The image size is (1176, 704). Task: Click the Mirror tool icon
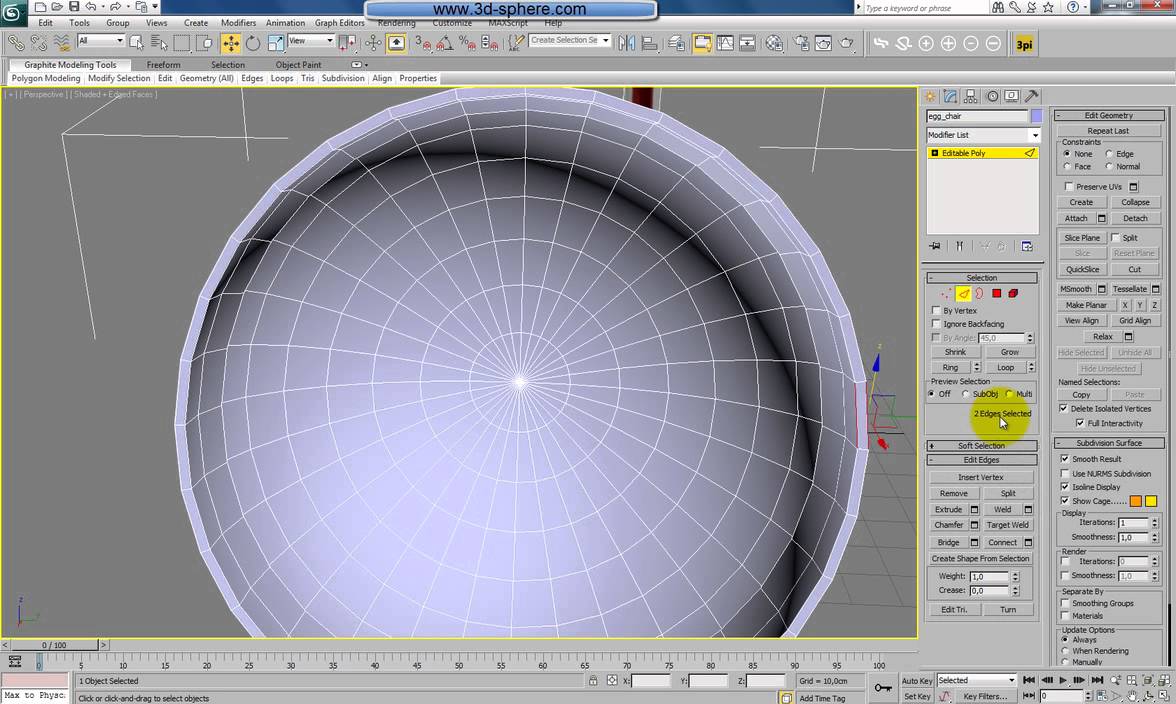[x=626, y=43]
